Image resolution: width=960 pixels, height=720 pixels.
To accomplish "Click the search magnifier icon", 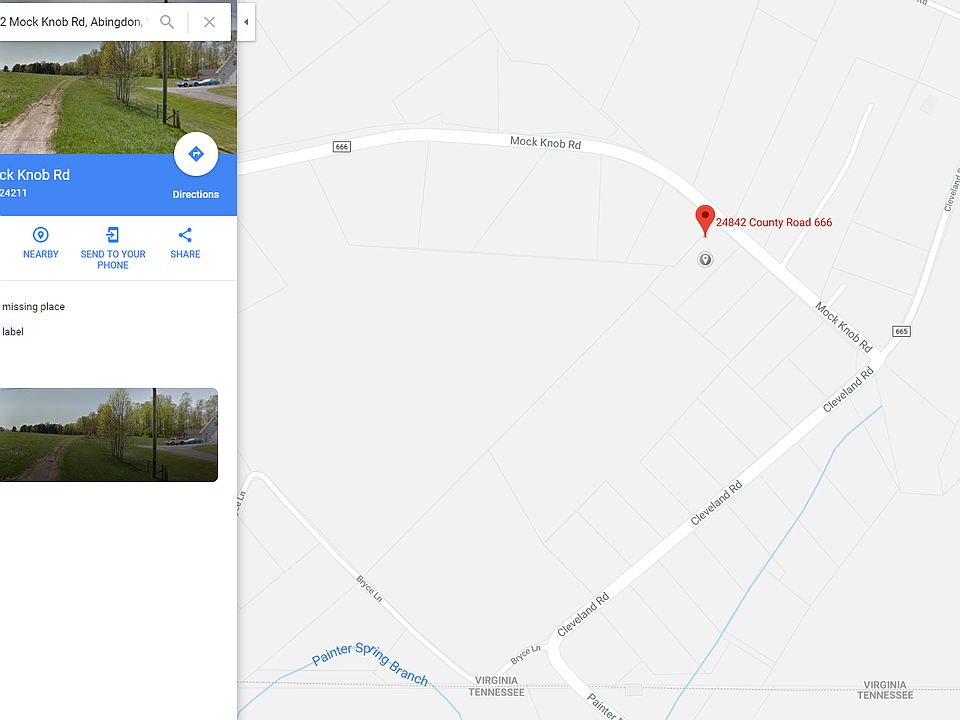I will point(167,22).
